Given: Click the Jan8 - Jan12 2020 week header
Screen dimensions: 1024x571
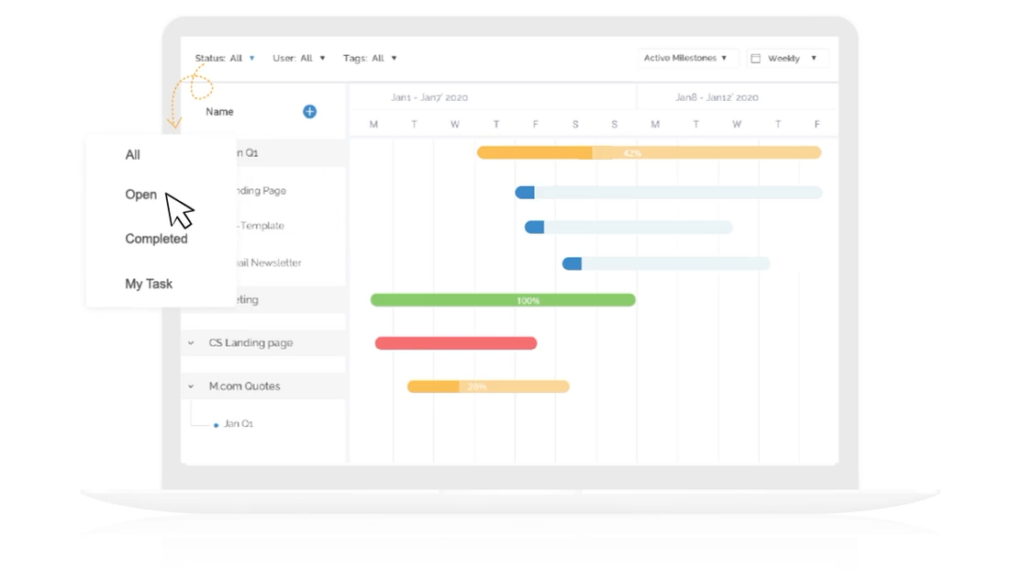Looking at the screenshot, I should [716, 97].
